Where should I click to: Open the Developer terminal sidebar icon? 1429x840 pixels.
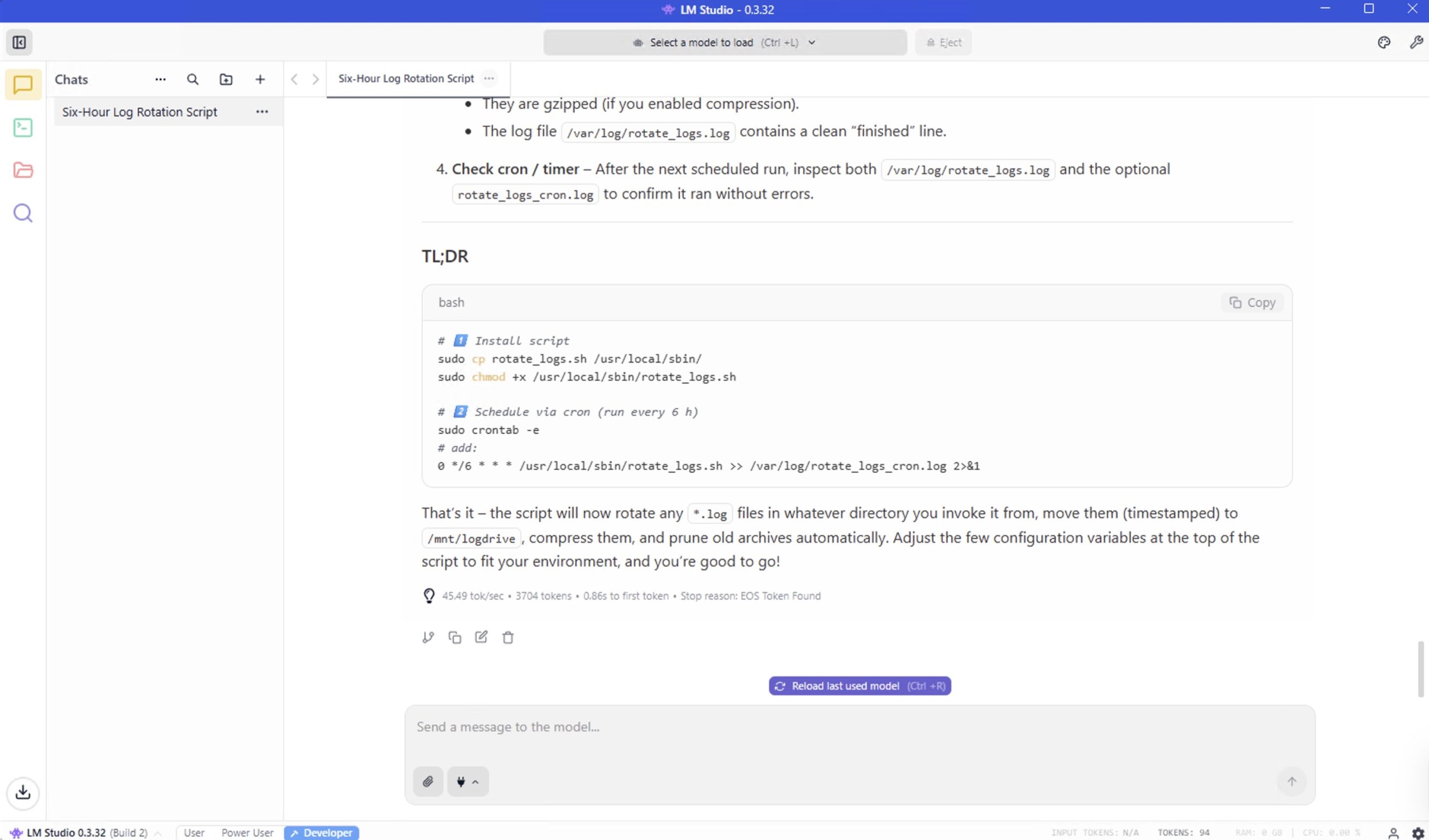tap(23, 128)
